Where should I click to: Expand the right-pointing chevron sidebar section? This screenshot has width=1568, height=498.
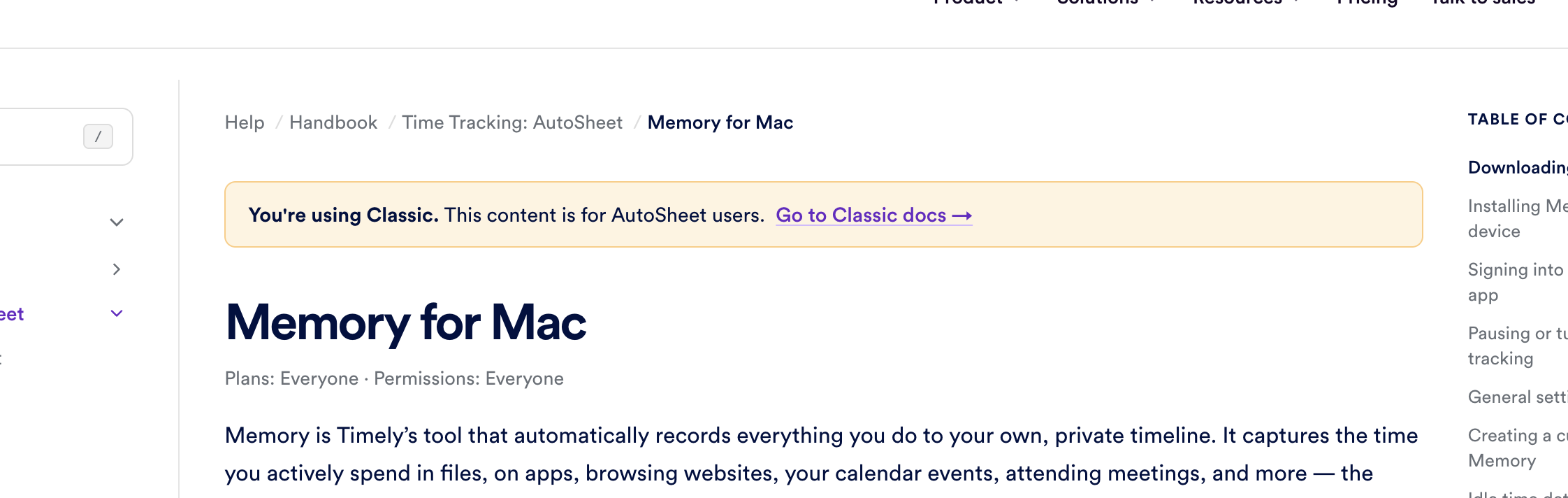(117, 269)
